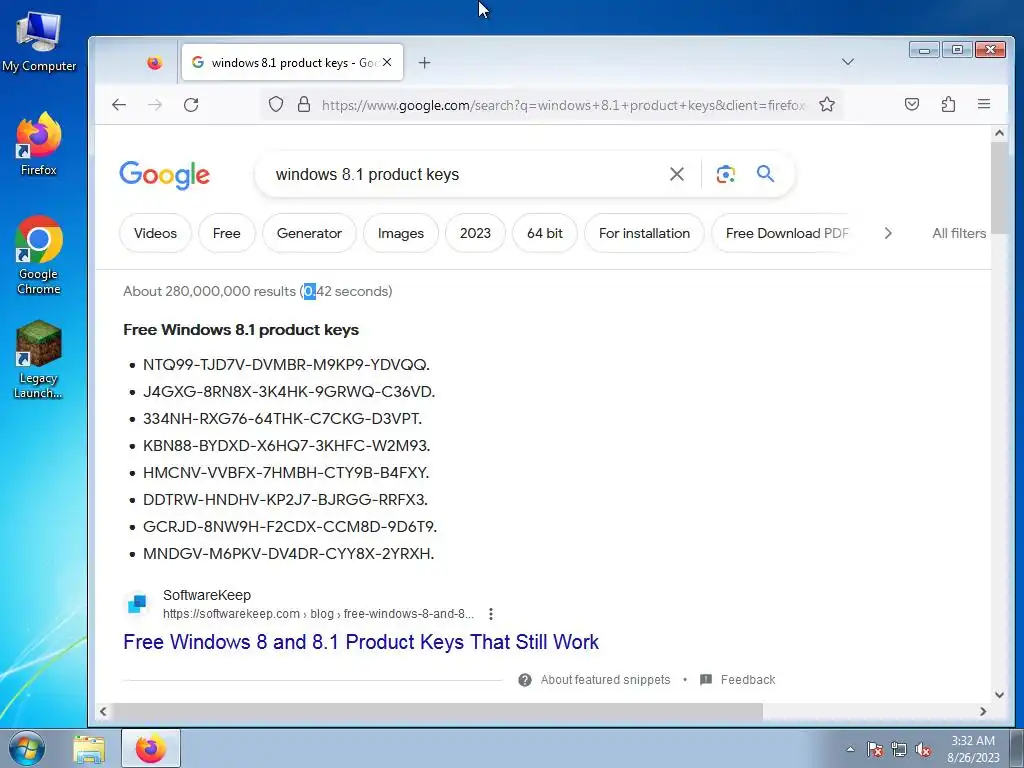
Task: Select the Generator filter chip
Action: pos(310,233)
